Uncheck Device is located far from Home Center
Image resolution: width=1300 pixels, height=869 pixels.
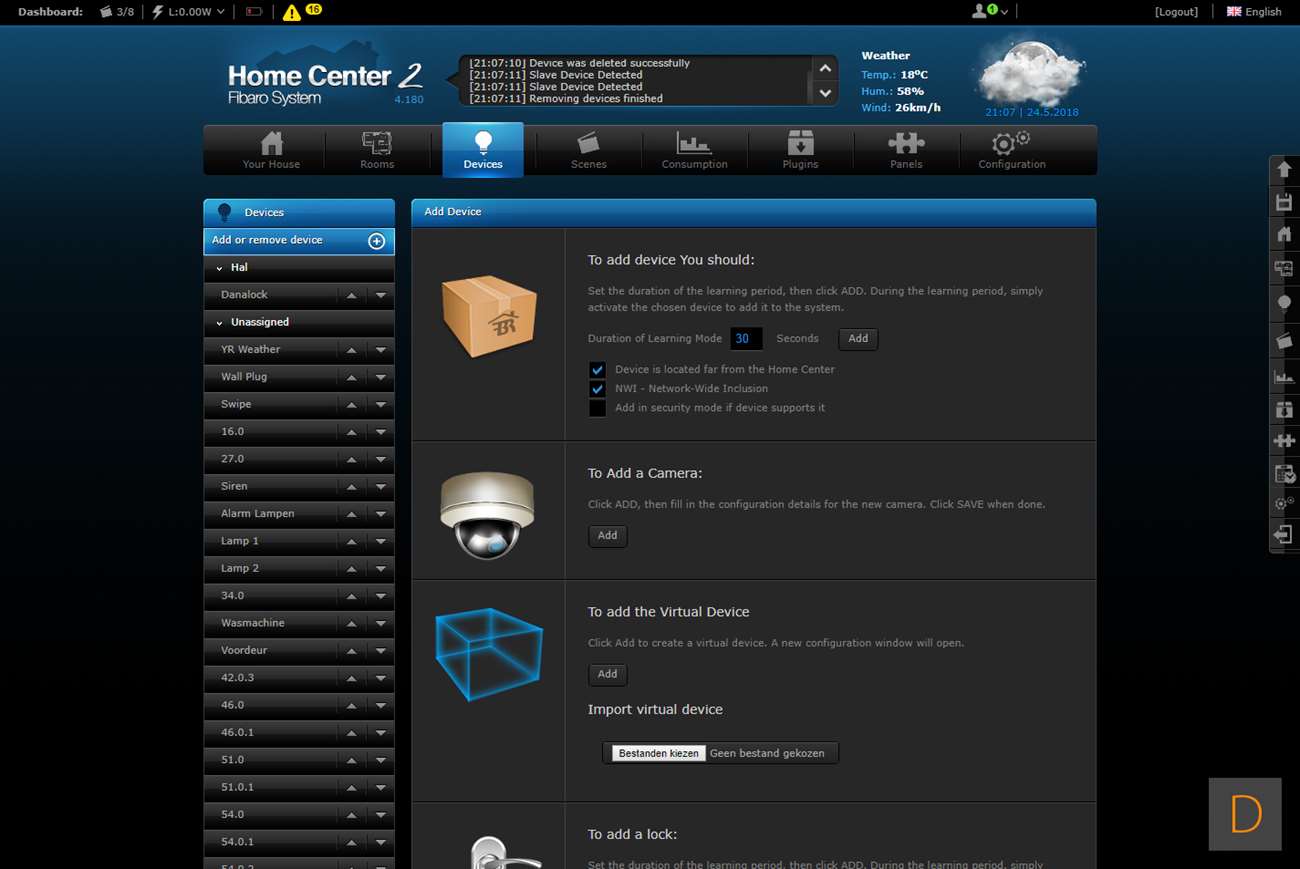[598, 370]
